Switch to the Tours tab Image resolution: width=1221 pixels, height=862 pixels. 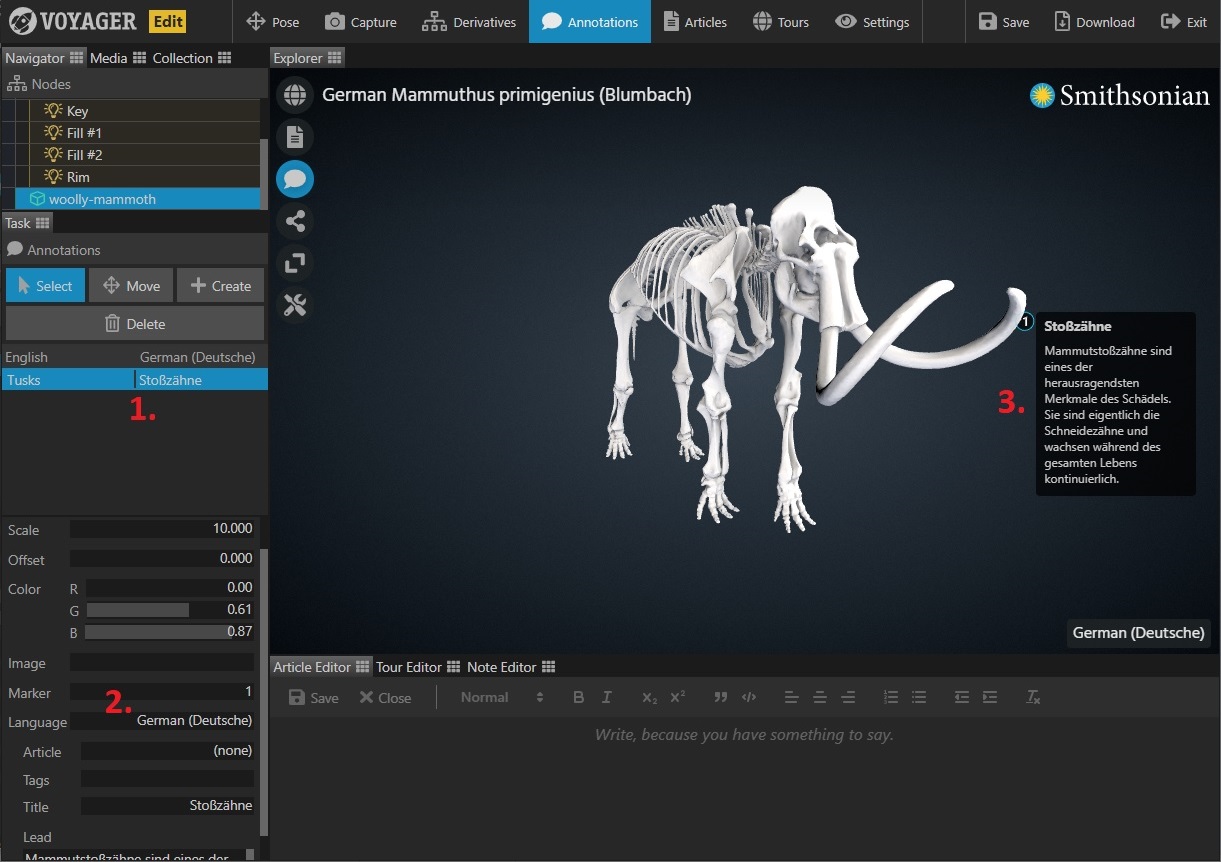(780, 22)
